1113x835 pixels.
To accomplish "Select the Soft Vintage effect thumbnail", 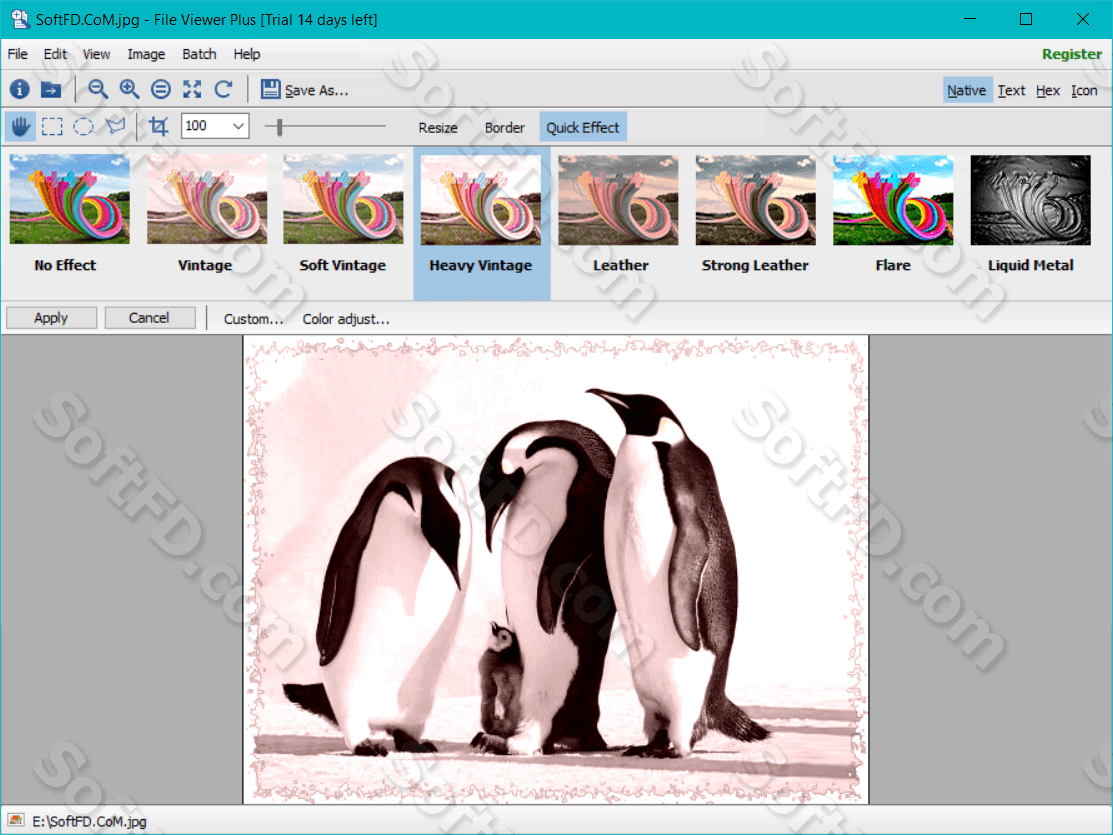I will click(x=344, y=200).
